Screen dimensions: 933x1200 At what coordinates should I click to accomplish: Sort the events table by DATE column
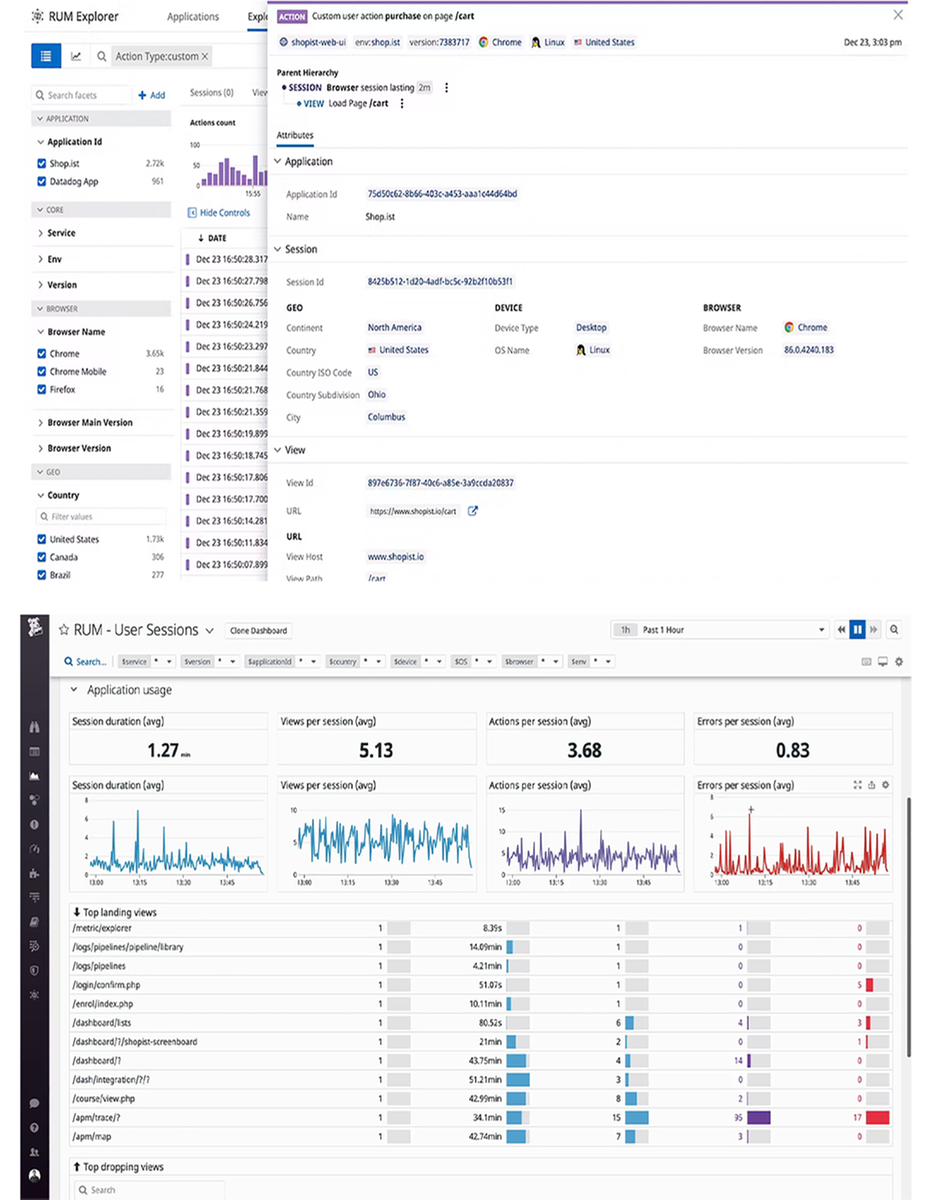pos(213,238)
